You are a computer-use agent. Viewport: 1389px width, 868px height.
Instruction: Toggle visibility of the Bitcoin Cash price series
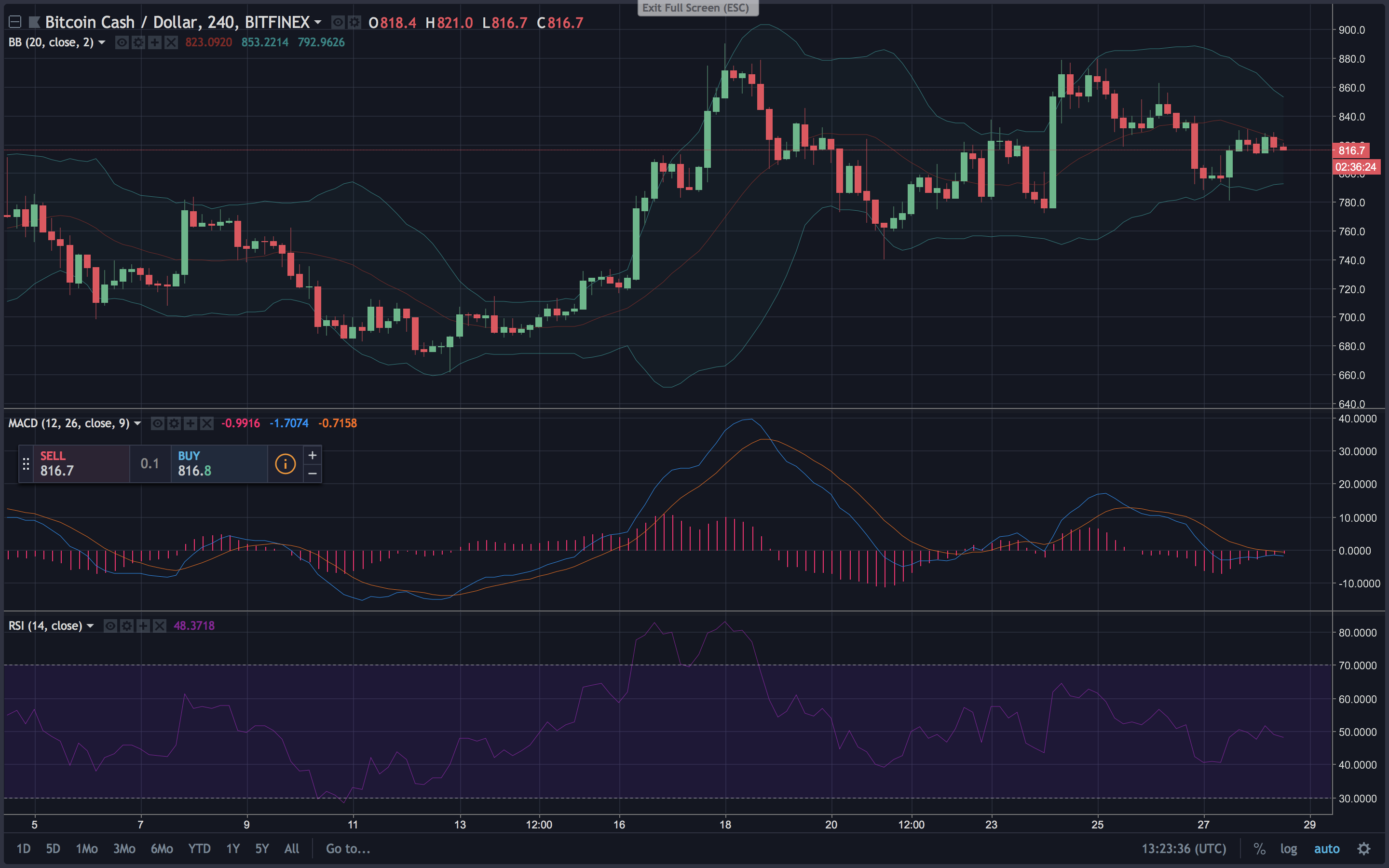coord(338,22)
